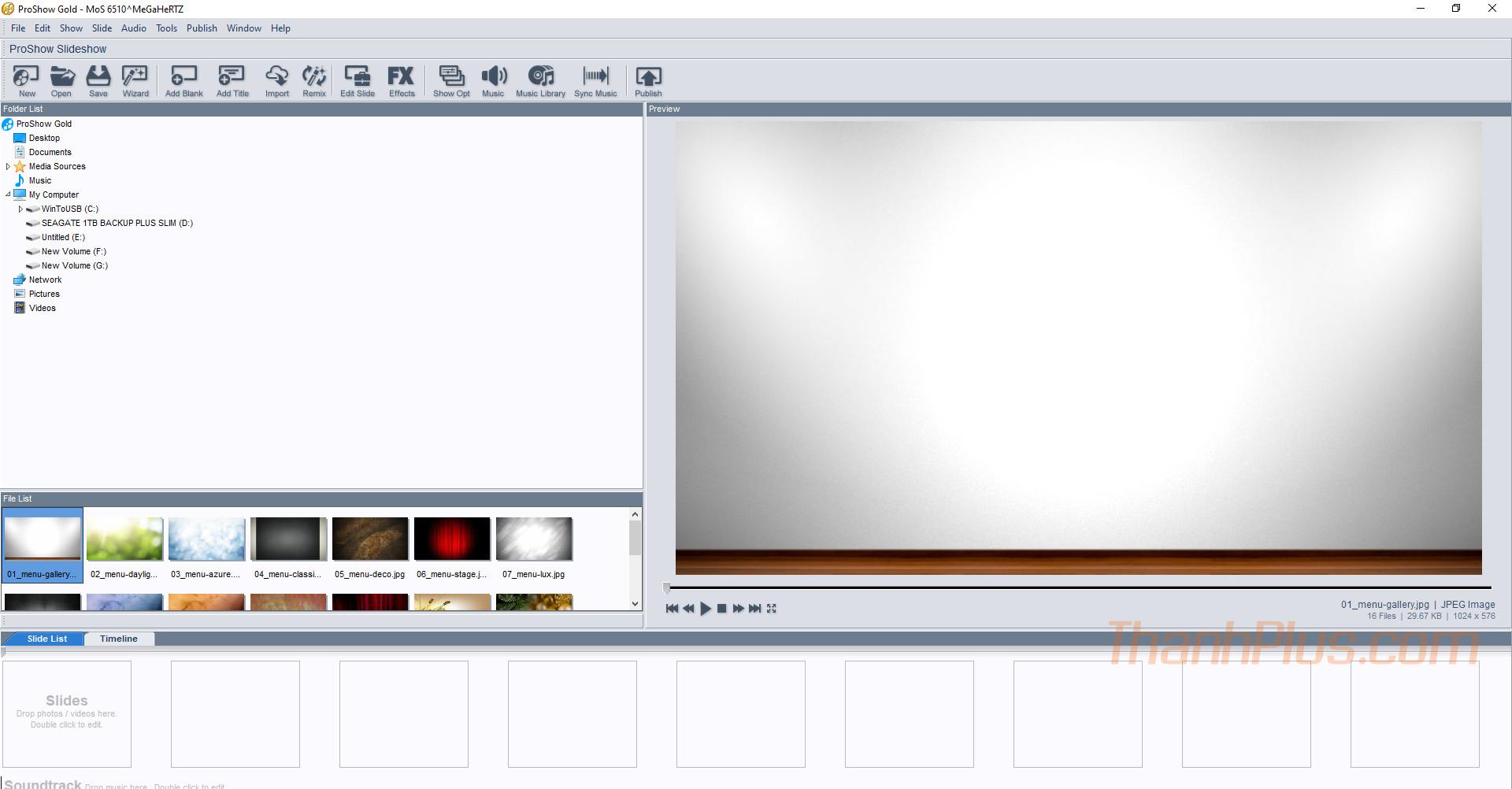Toggle full screen preview mode
Image resolution: width=1512 pixels, height=789 pixels.
coord(772,609)
